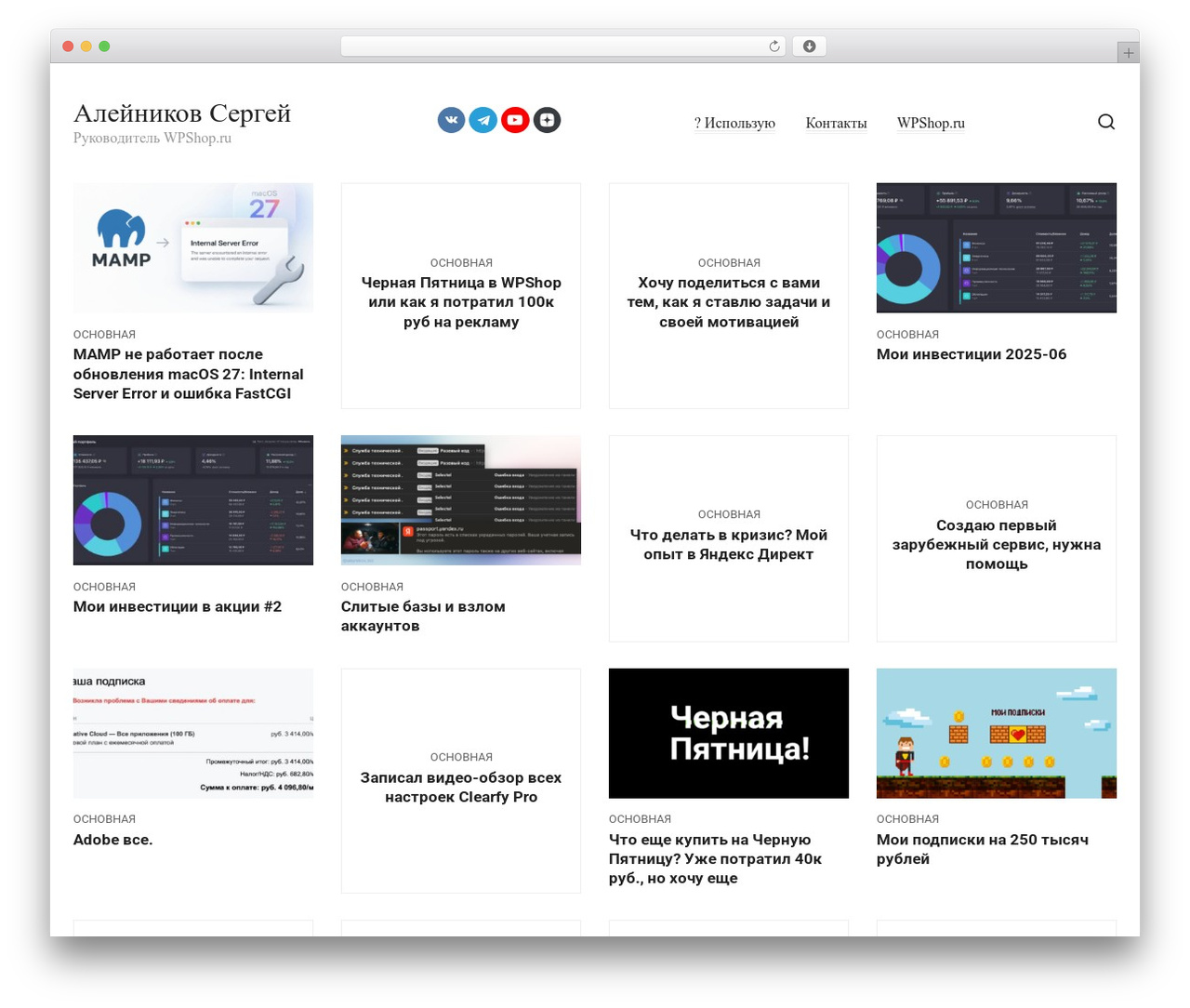Open 'Черная Пятница в WPShop' article

coord(461,302)
